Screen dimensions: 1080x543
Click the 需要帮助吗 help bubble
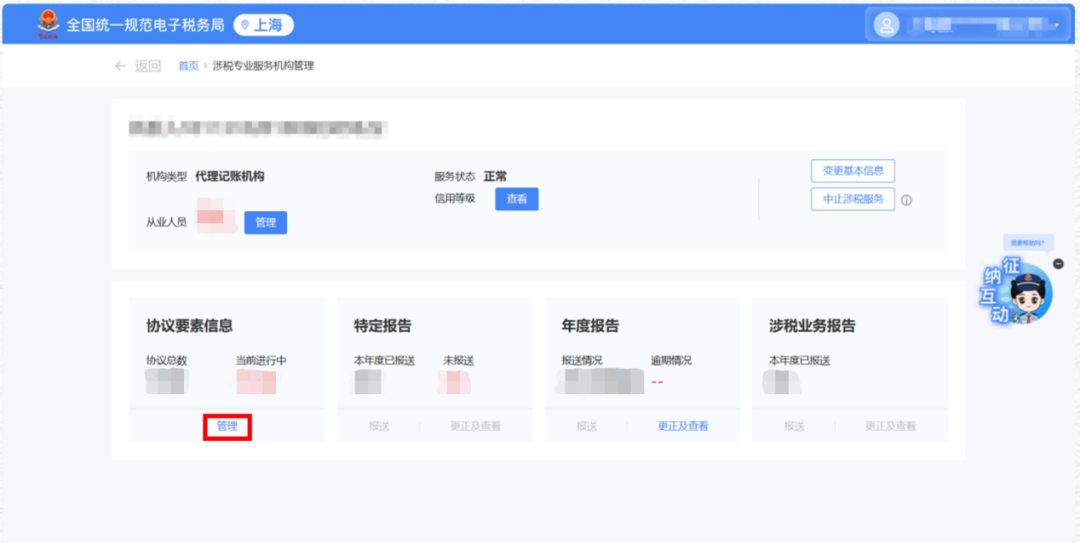(1028, 243)
